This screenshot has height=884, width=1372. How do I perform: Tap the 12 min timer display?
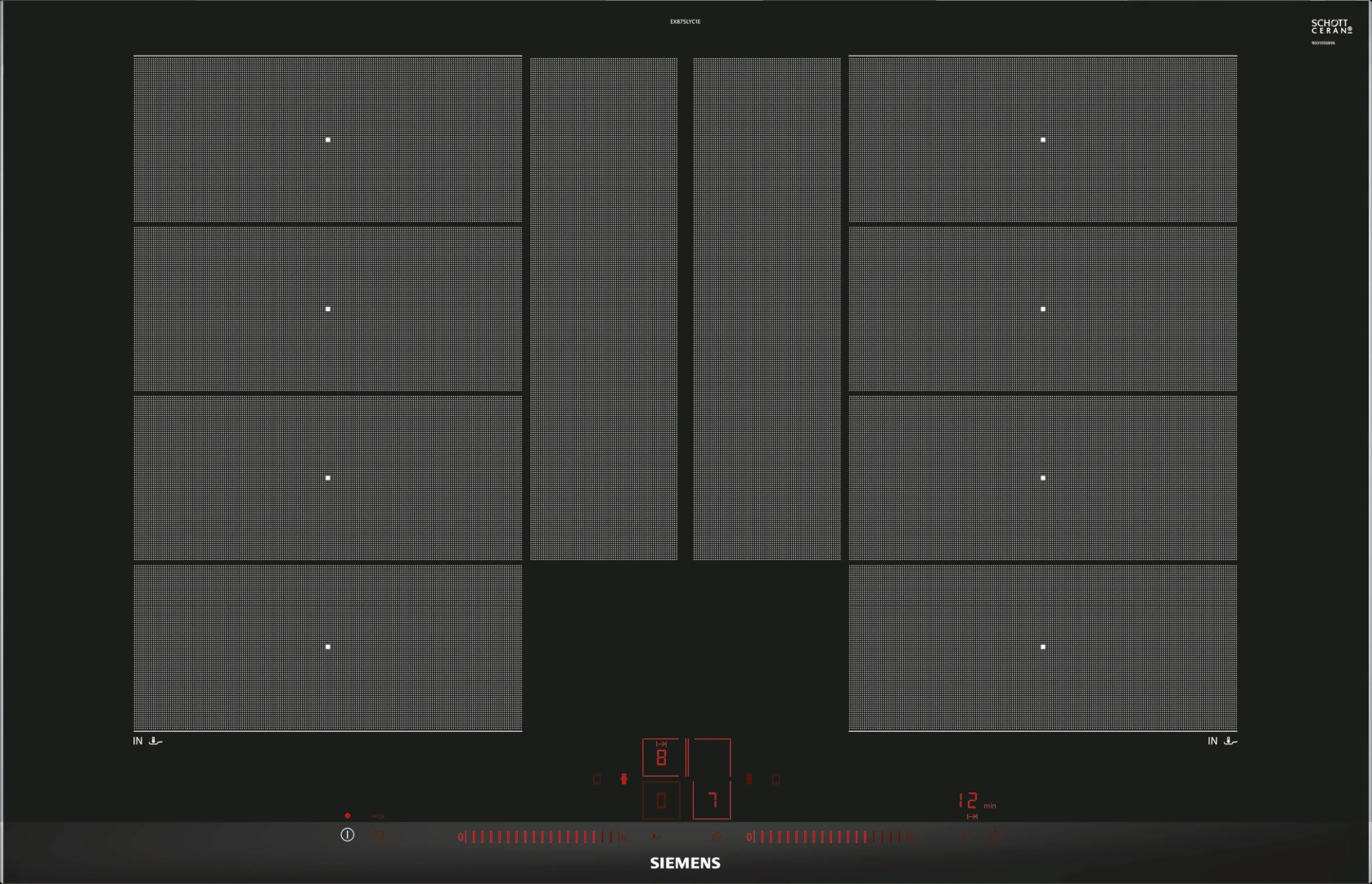pyautogui.click(x=969, y=801)
